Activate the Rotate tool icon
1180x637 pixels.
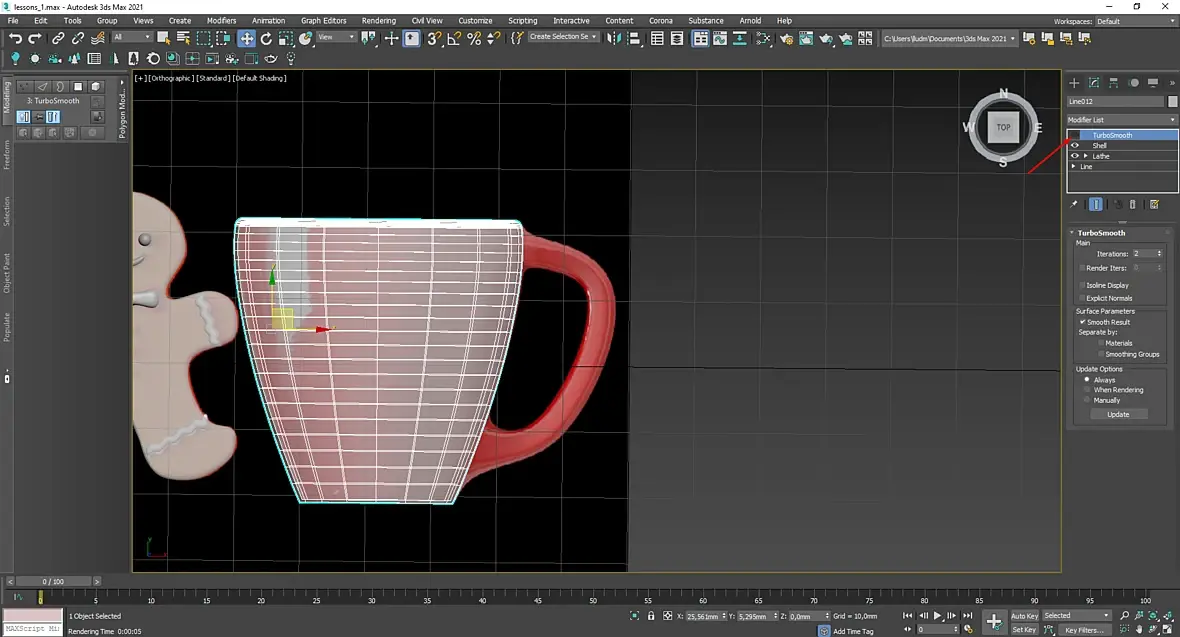(x=266, y=38)
